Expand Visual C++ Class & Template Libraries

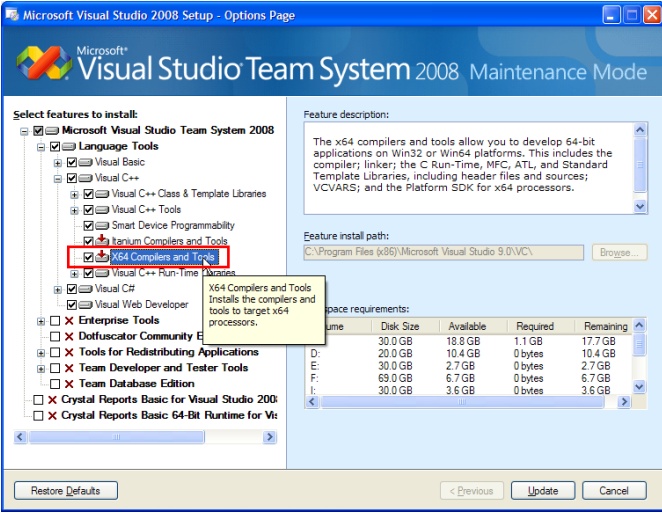[74, 195]
